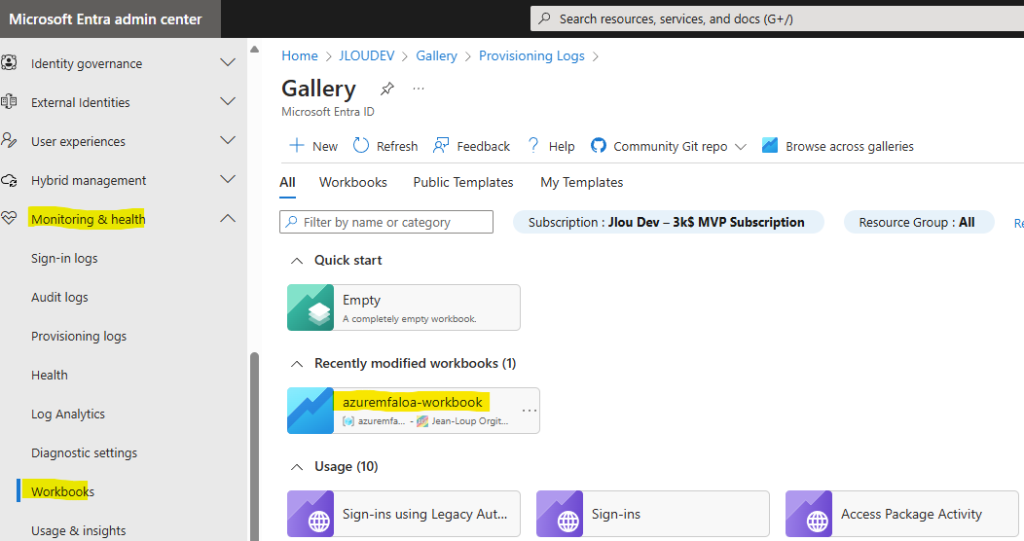Viewport: 1024px width, 541px height.
Task: Click the Filter by name or category field
Action: click(x=386, y=221)
